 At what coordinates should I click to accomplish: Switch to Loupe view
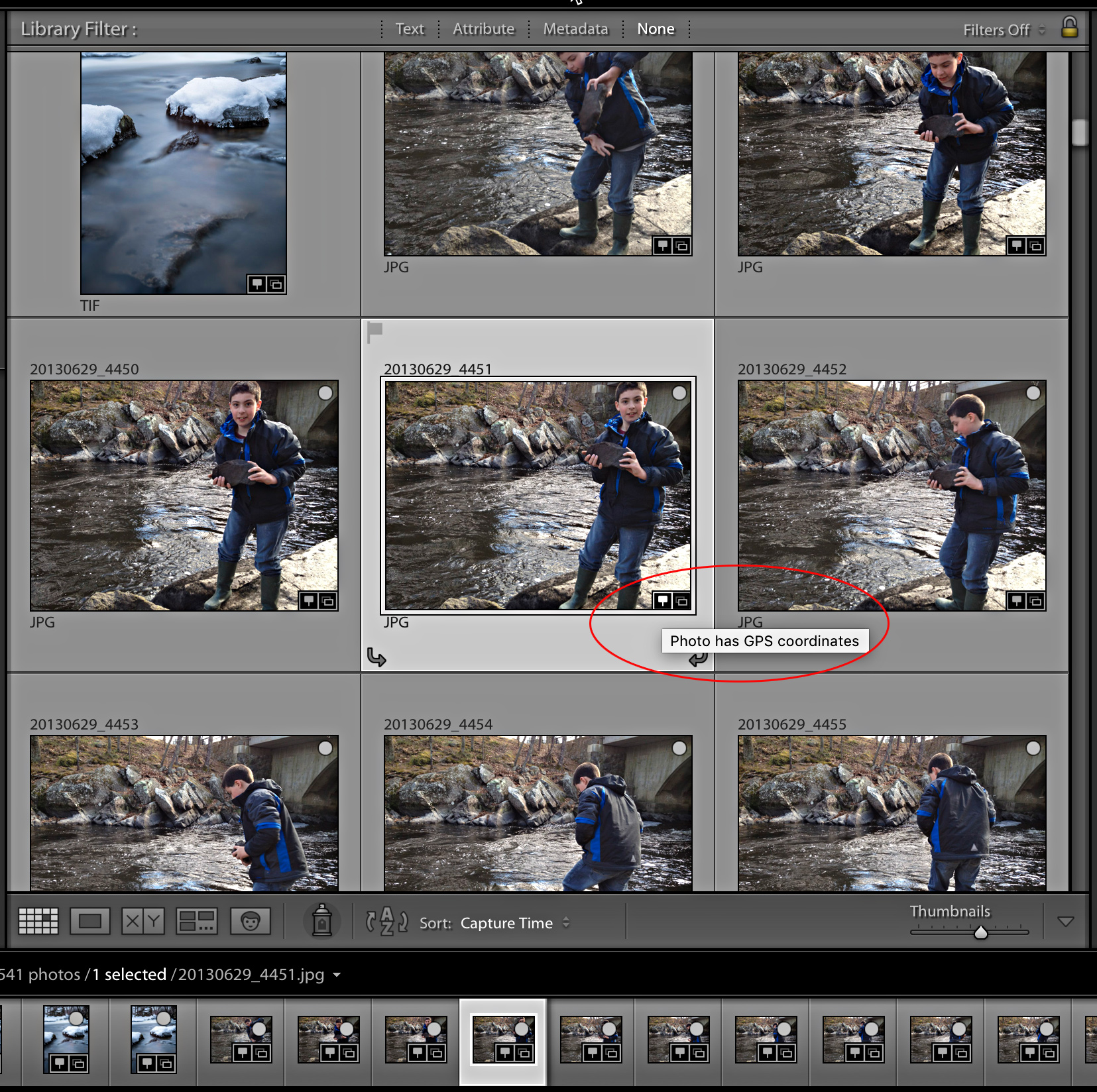[x=89, y=921]
